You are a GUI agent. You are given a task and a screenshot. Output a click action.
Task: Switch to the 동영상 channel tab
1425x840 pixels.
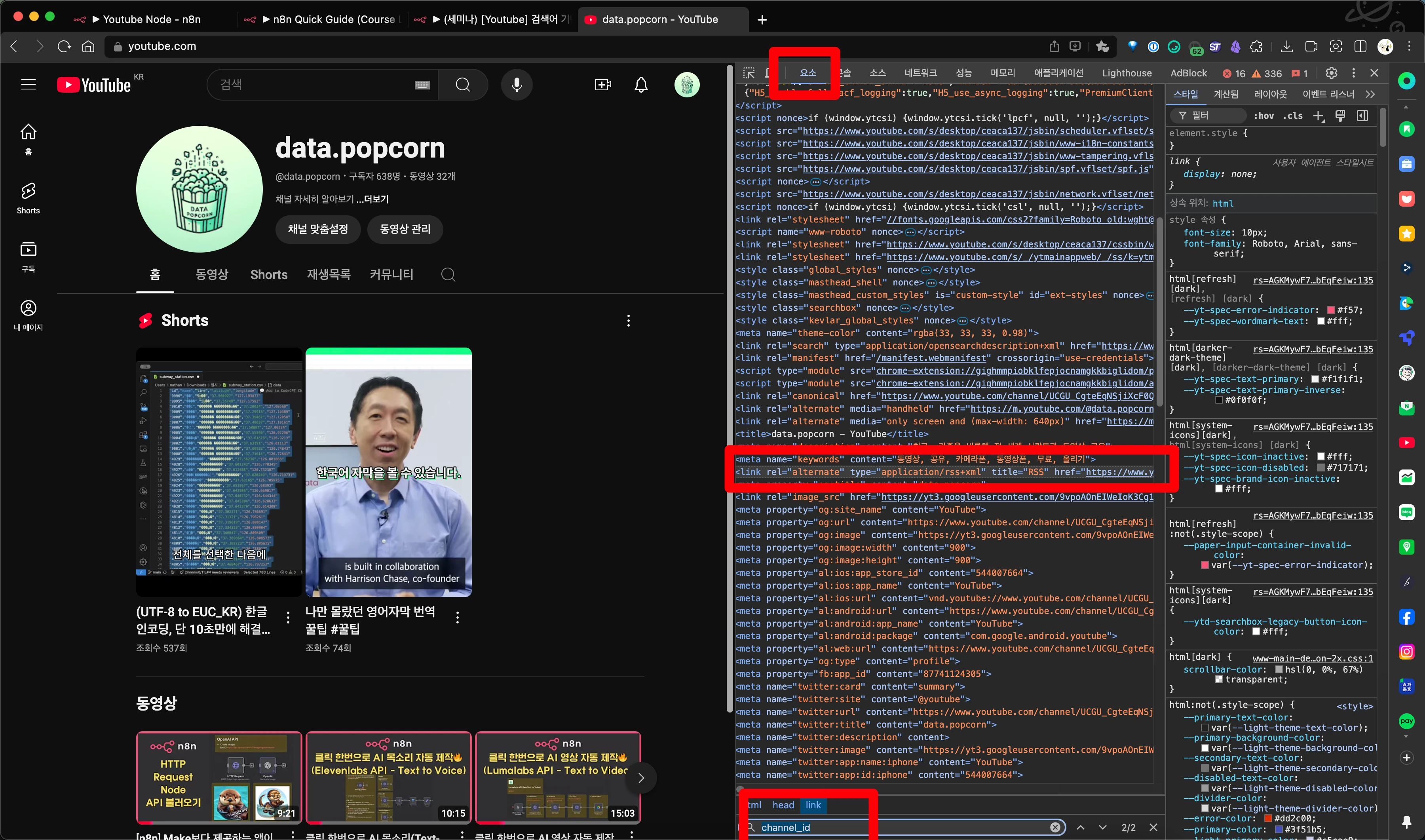[x=212, y=275]
